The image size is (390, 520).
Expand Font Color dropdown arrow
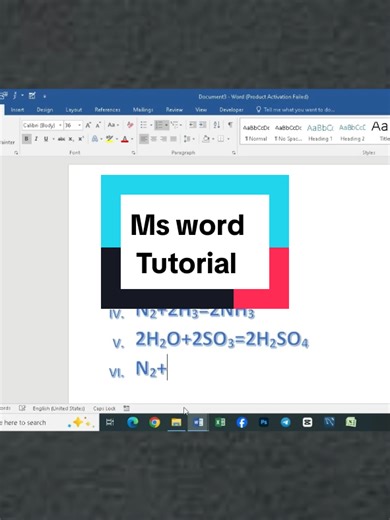(132, 139)
